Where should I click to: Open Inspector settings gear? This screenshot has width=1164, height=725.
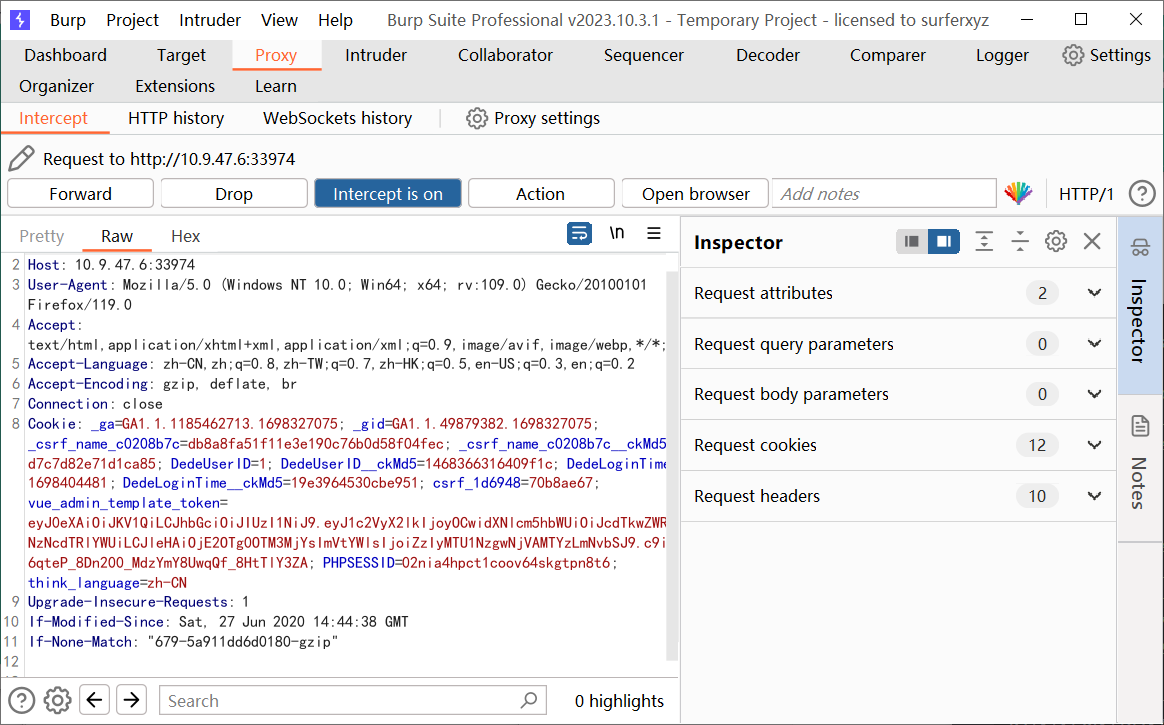[1056, 241]
